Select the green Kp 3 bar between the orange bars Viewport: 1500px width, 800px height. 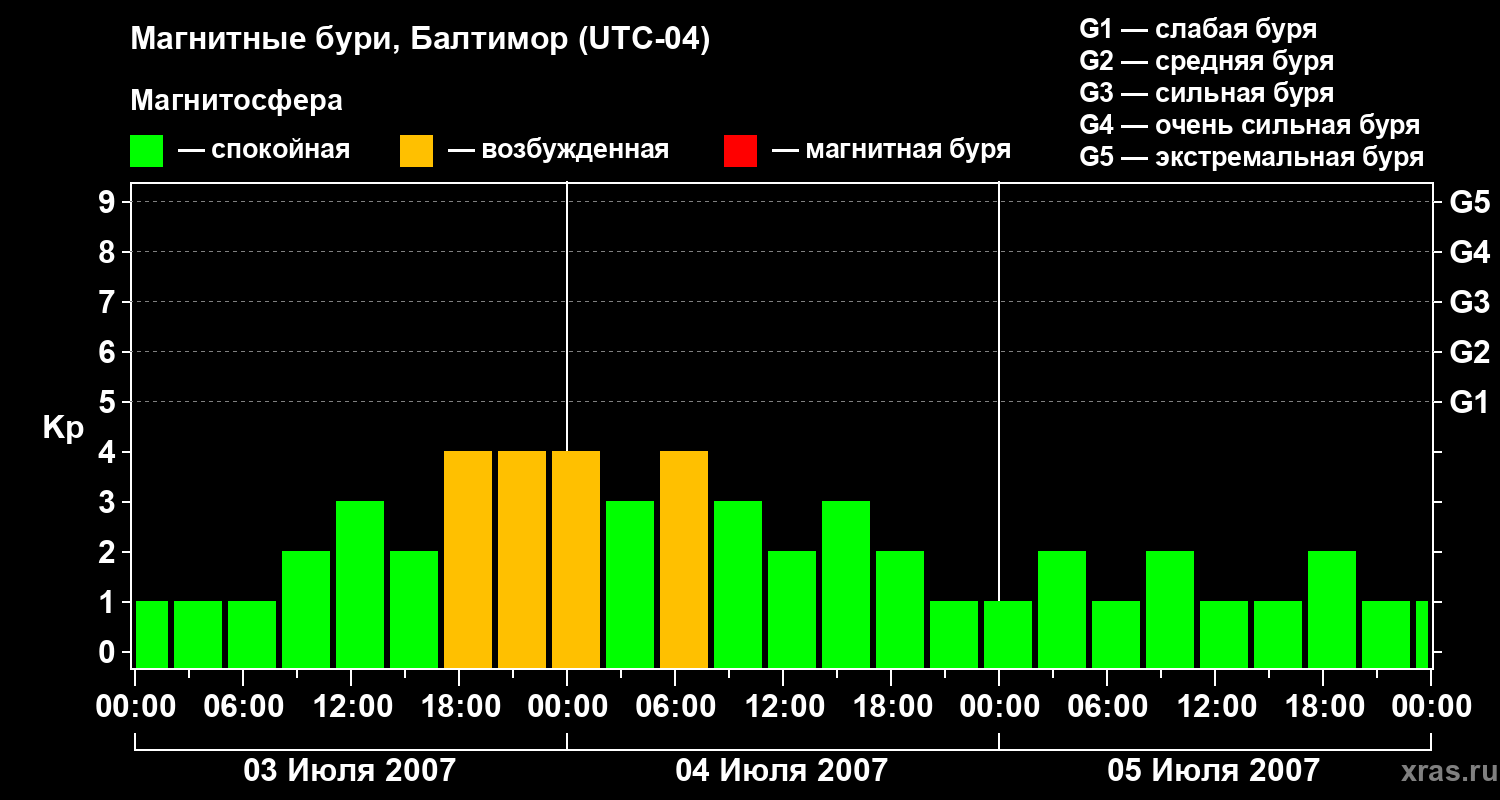tap(630, 584)
